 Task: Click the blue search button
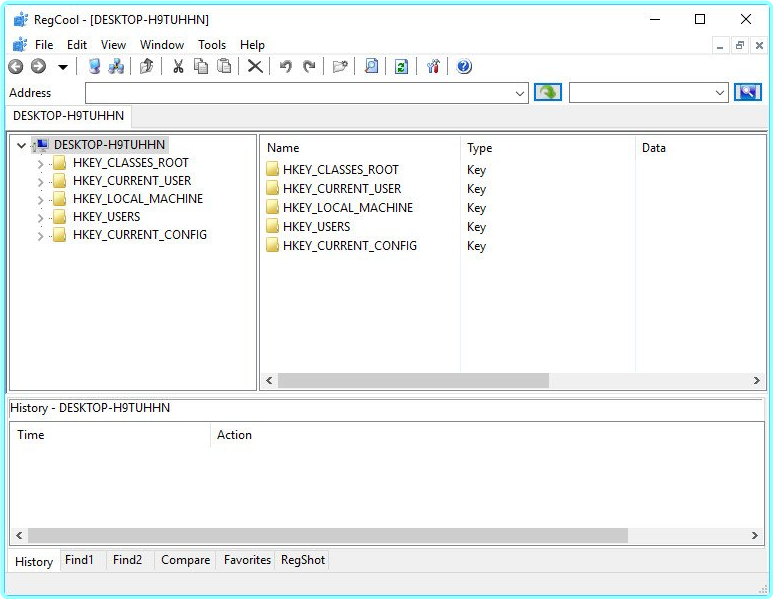coord(747,92)
